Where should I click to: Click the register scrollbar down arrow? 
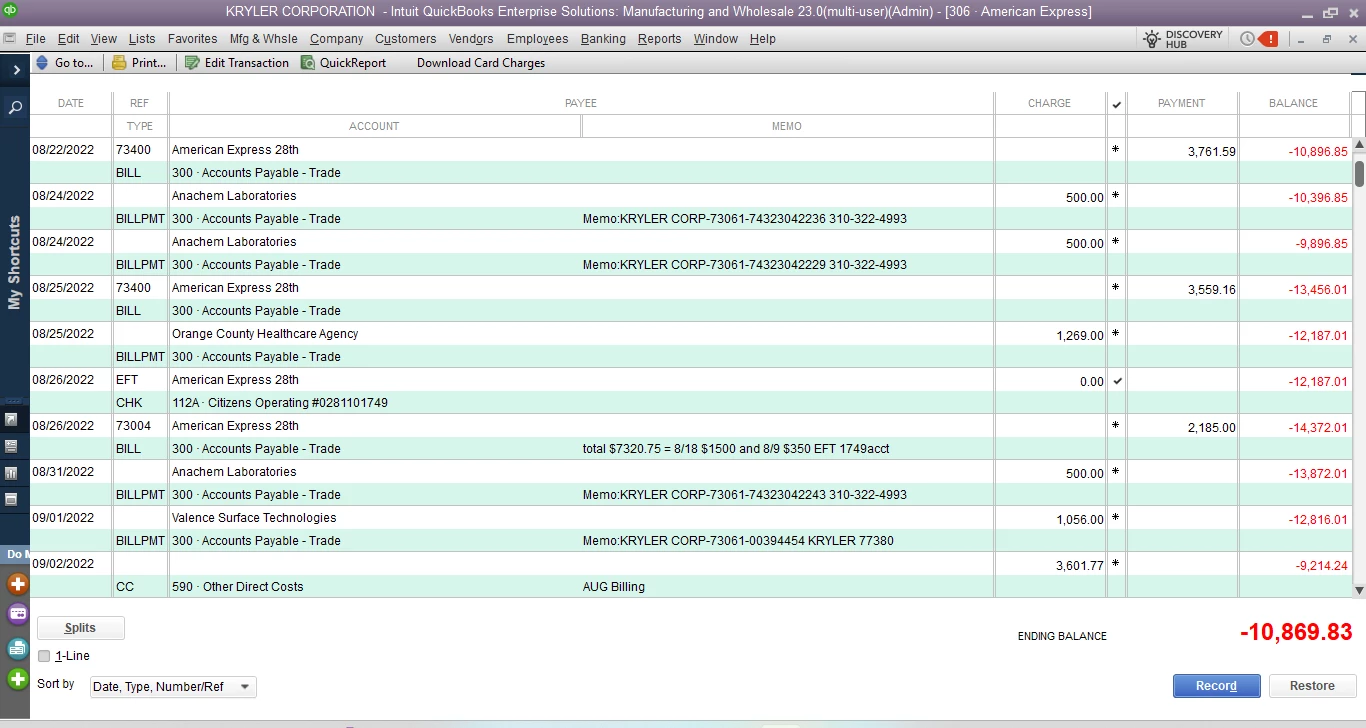(x=1359, y=591)
